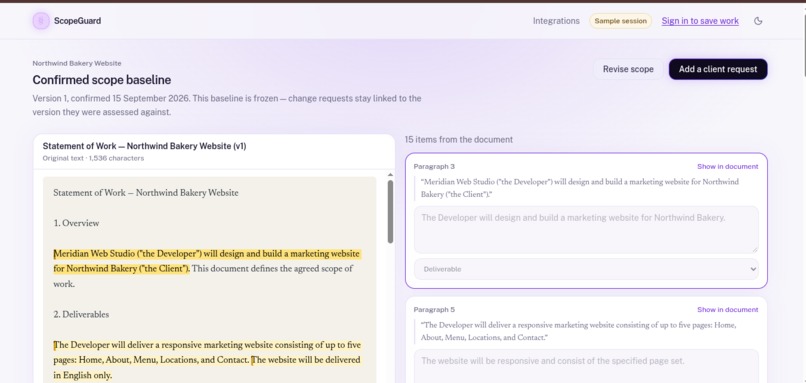Open the Deliverable type dropdown
This screenshot has width=806, height=383.
[586, 269]
